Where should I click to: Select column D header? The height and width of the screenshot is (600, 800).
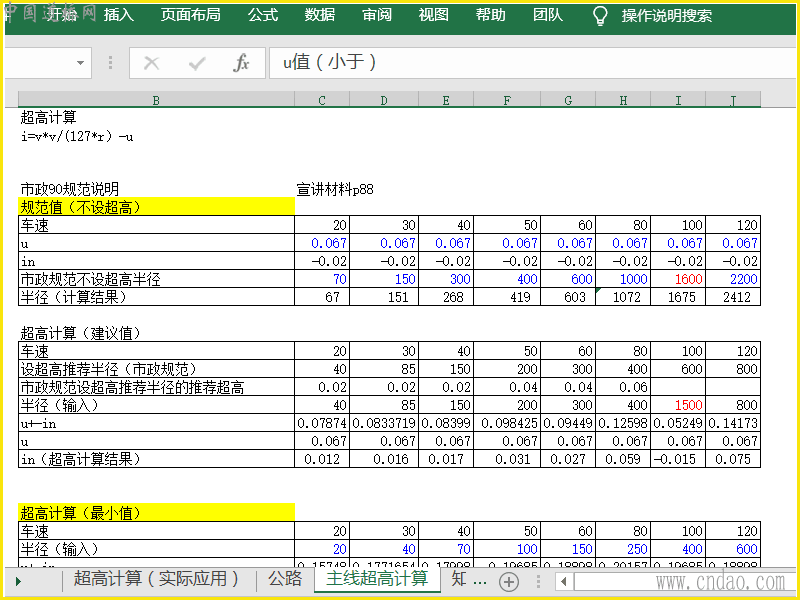[x=384, y=99]
